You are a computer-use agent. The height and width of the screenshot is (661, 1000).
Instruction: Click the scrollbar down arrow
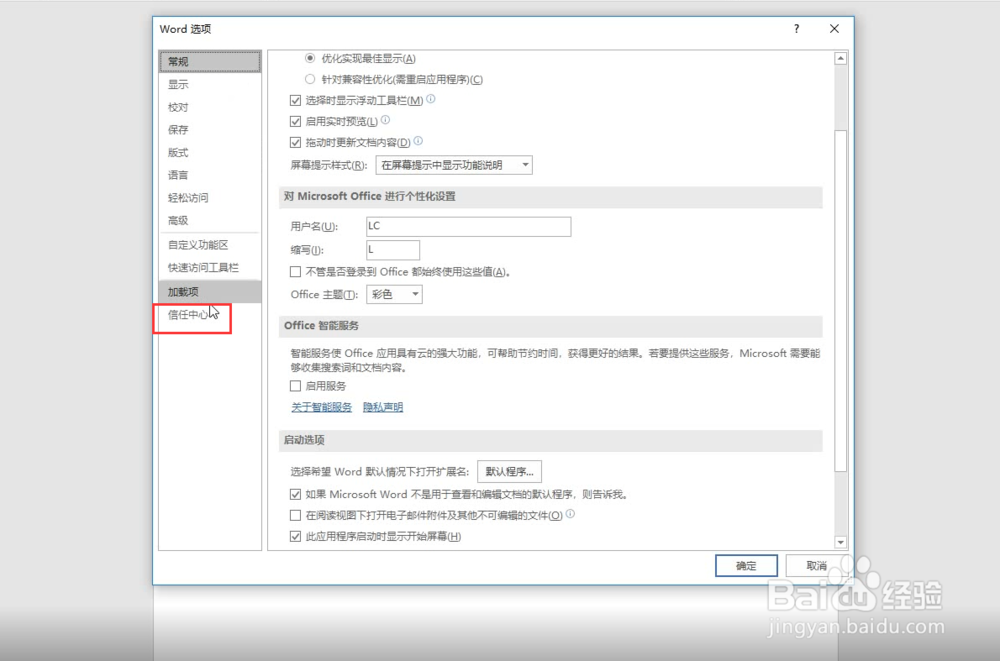841,542
